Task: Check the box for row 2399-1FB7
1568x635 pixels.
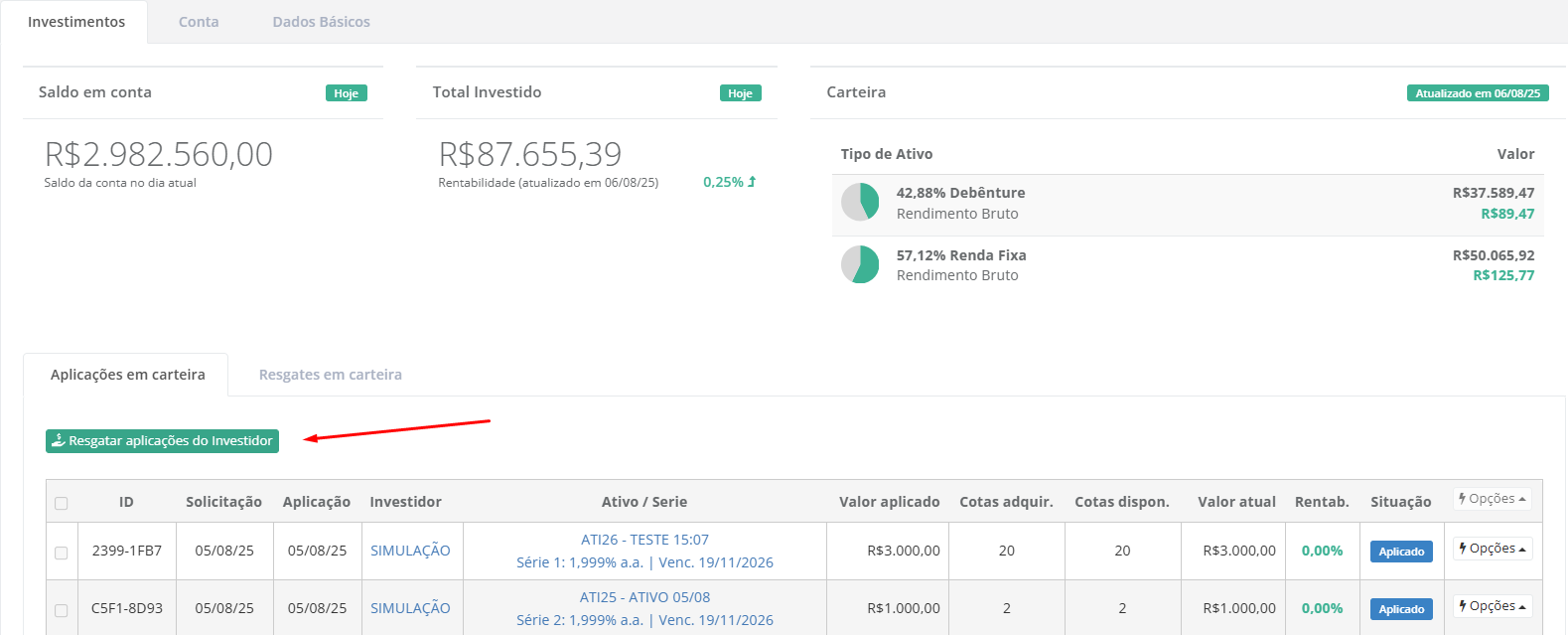Action: [x=62, y=553]
